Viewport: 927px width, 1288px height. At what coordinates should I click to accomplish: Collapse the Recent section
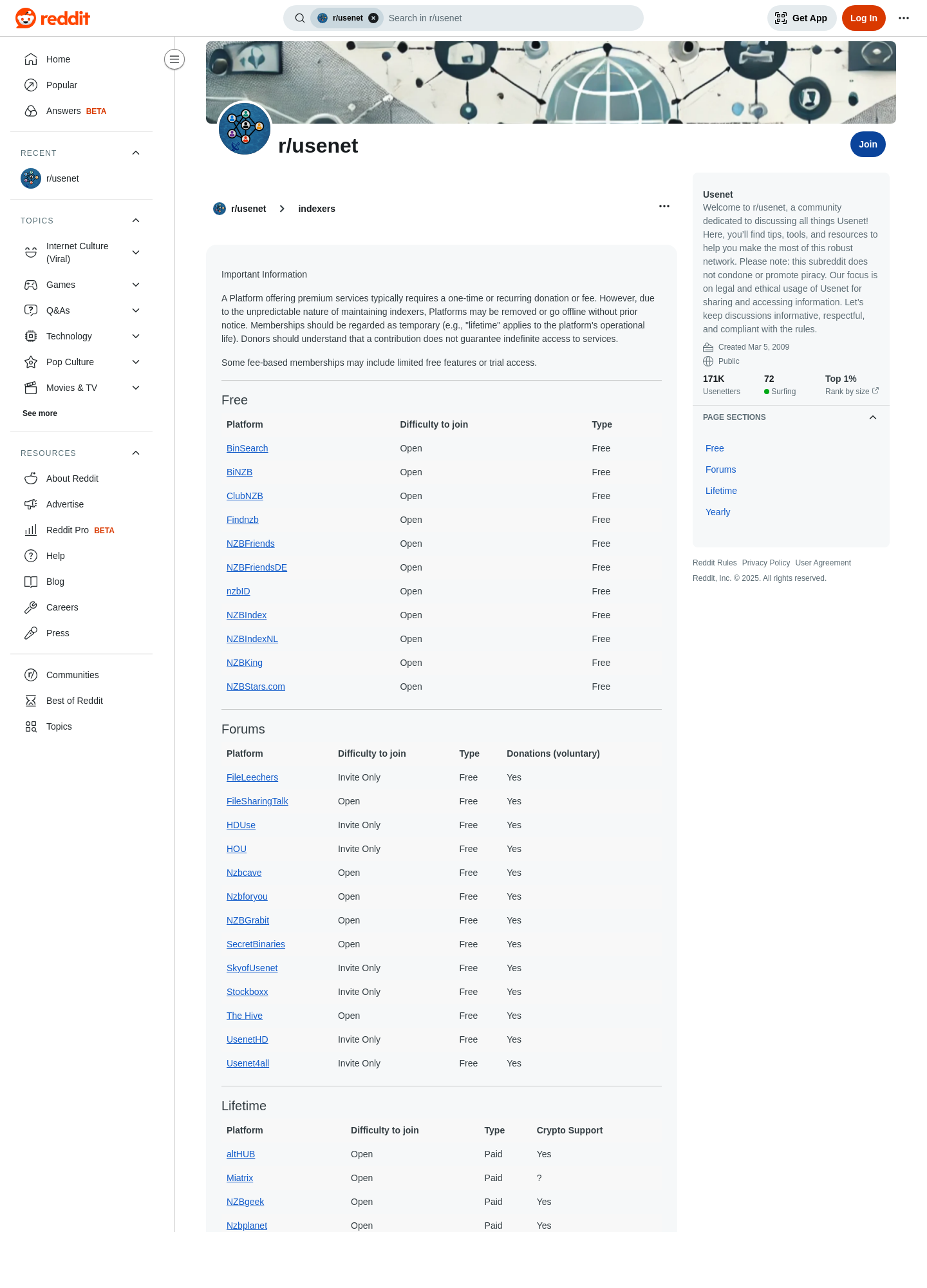click(136, 153)
